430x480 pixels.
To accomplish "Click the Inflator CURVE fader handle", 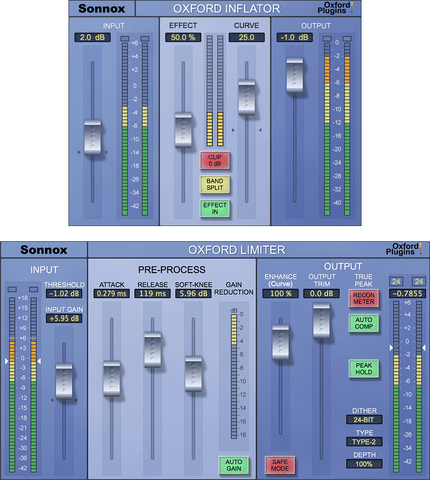I will pos(247,97).
